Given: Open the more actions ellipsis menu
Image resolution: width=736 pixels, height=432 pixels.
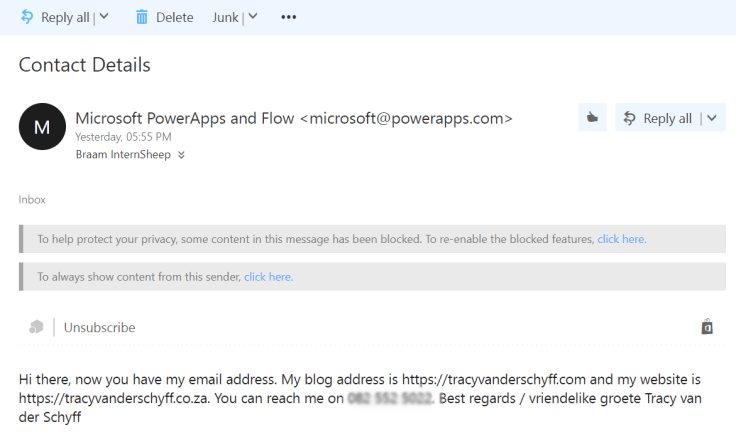Looking at the screenshot, I should 289,17.
